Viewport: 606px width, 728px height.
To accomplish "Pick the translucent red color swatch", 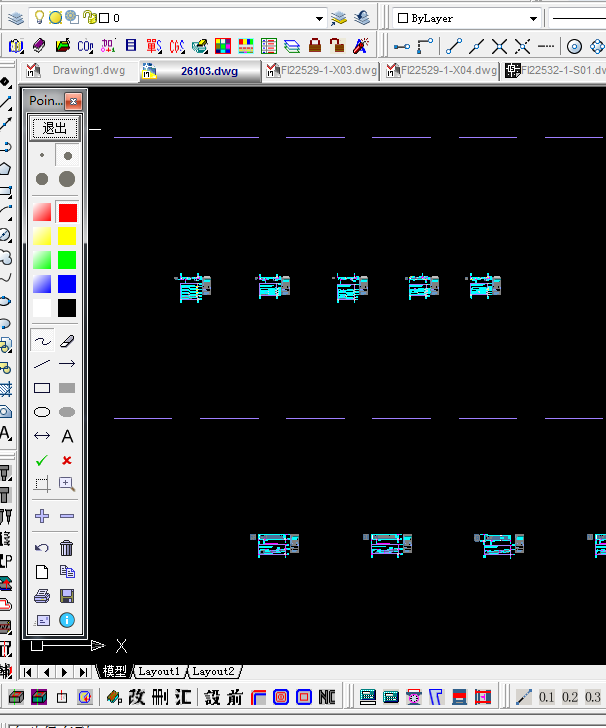I will coord(42,213).
